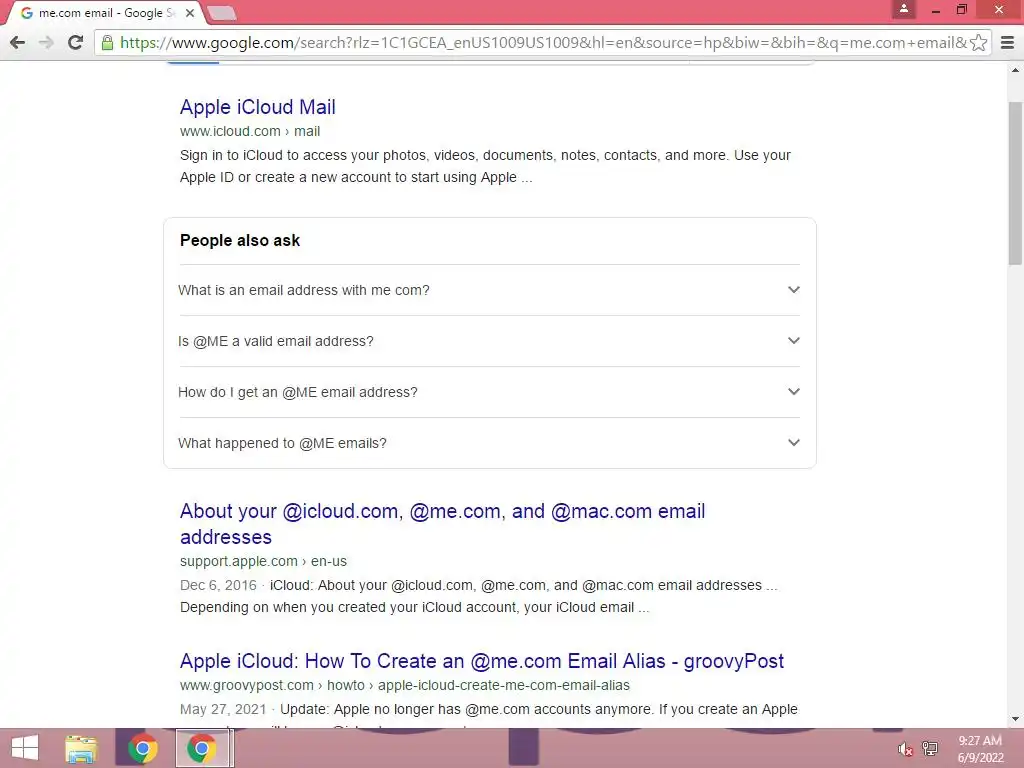The height and width of the screenshot is (768, 1024).
Task: Expand 'What is an email address with me com?'
Action: coord(489,290)
